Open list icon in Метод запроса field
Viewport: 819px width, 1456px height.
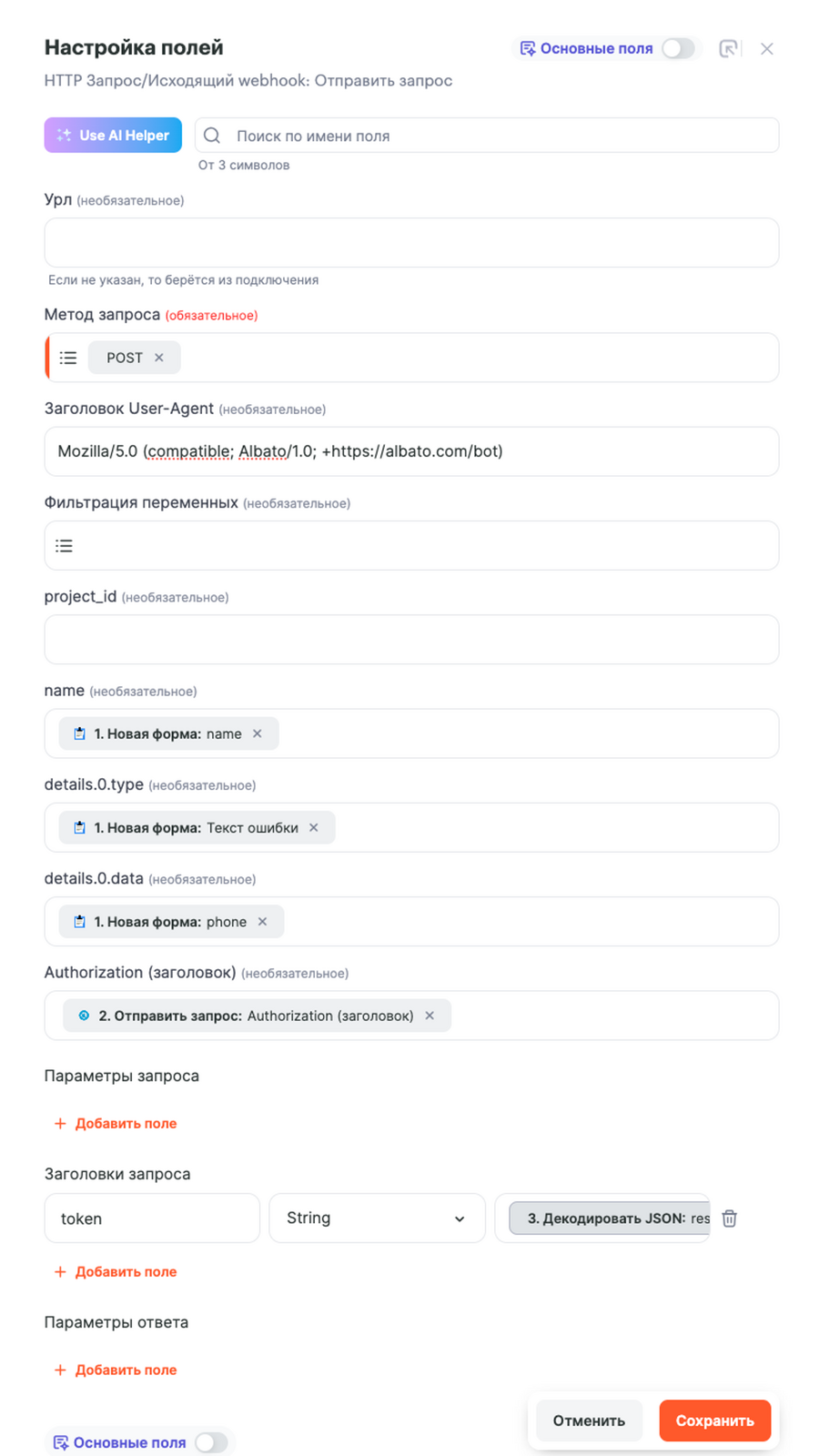68,358
